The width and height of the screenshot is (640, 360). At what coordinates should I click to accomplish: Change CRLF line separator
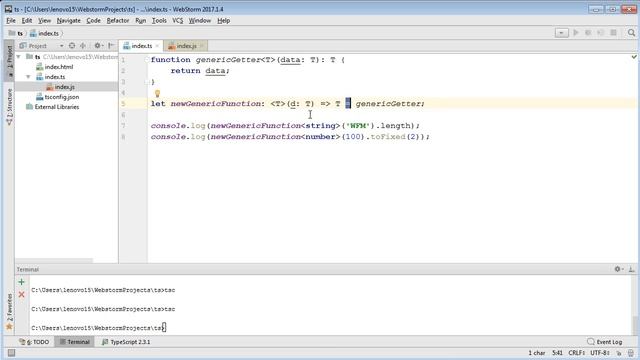click(x=576, y=353)
